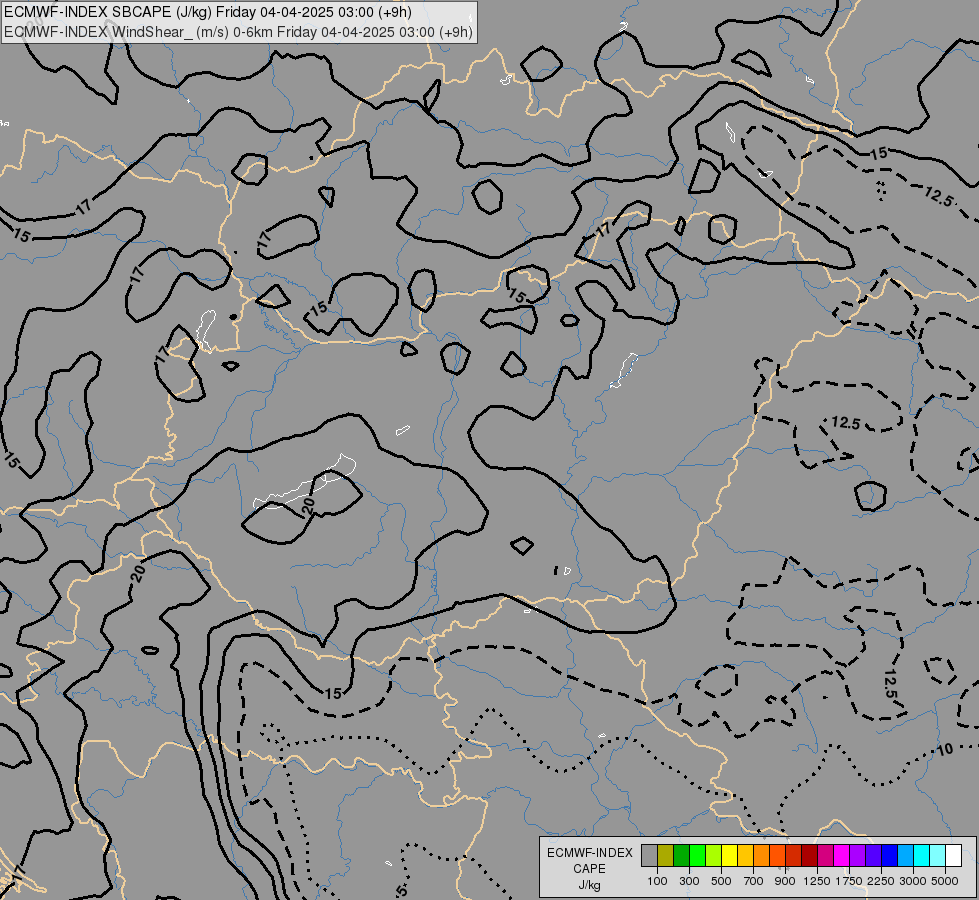Click the orange-red swatch left of 900 tick

pos(777,855)
